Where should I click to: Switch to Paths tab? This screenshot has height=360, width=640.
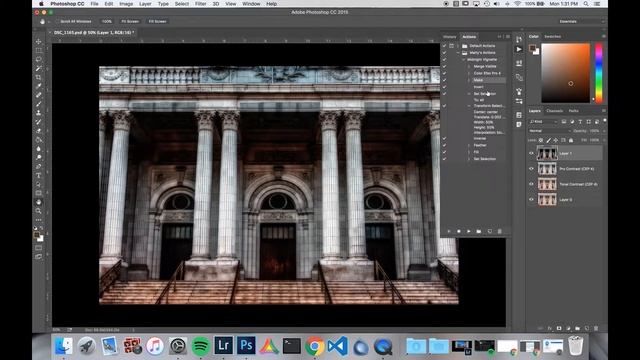coord(573,111)
